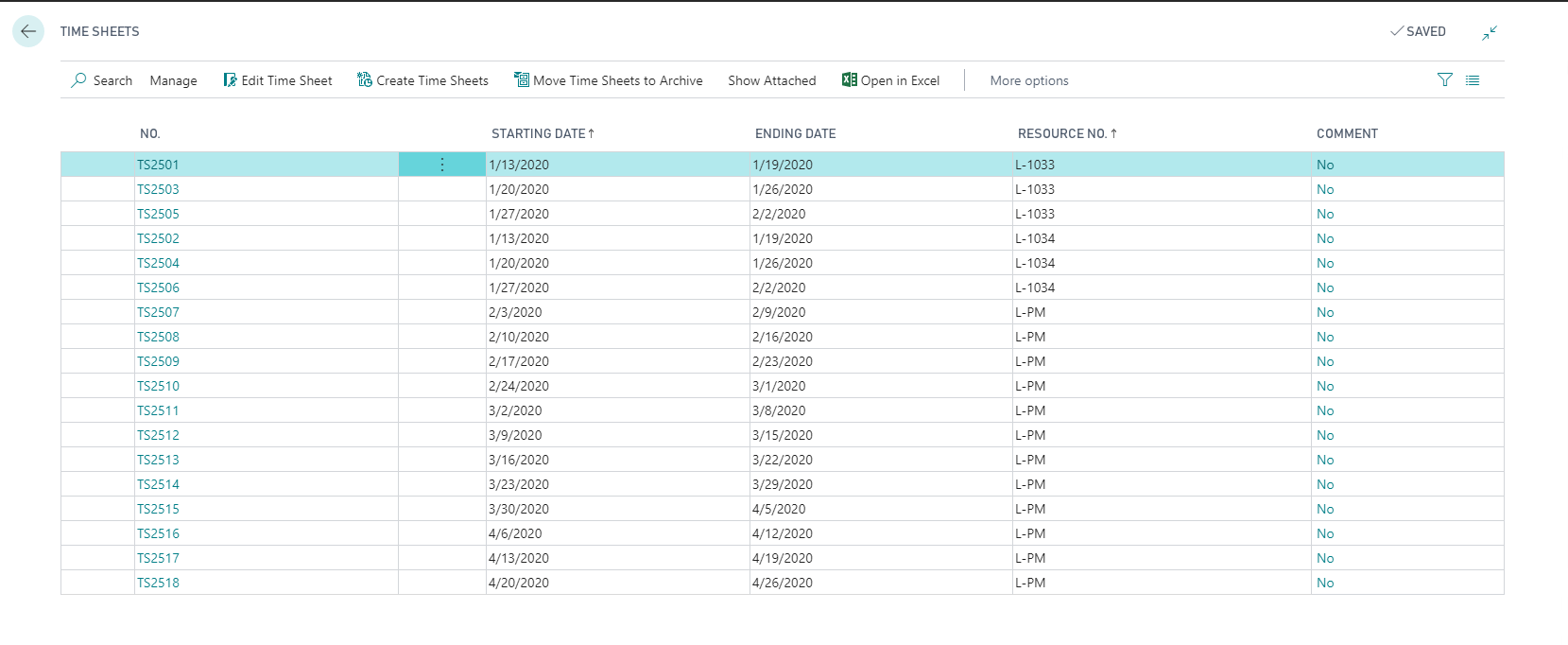Click the Create Time Sheets icon

(x=365, y=80)
